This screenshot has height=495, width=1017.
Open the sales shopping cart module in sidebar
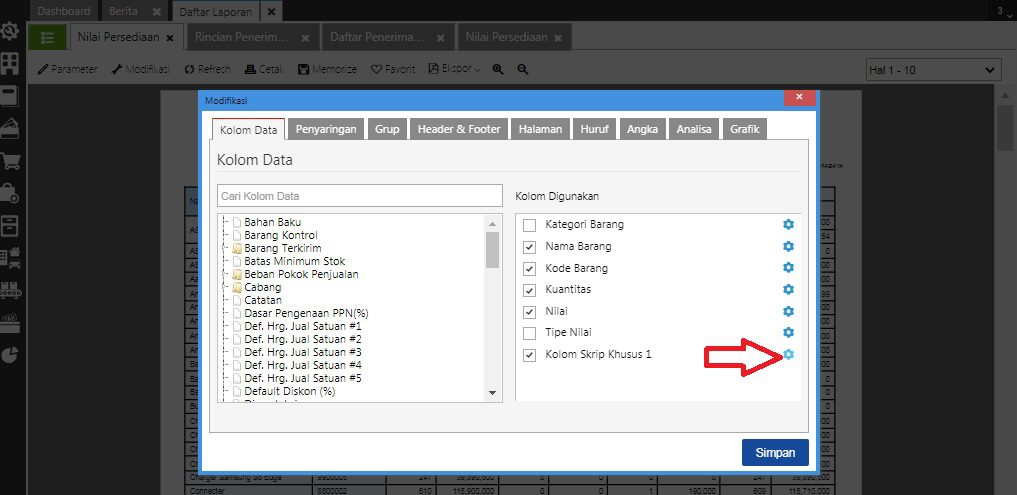(x=10, y=160)
